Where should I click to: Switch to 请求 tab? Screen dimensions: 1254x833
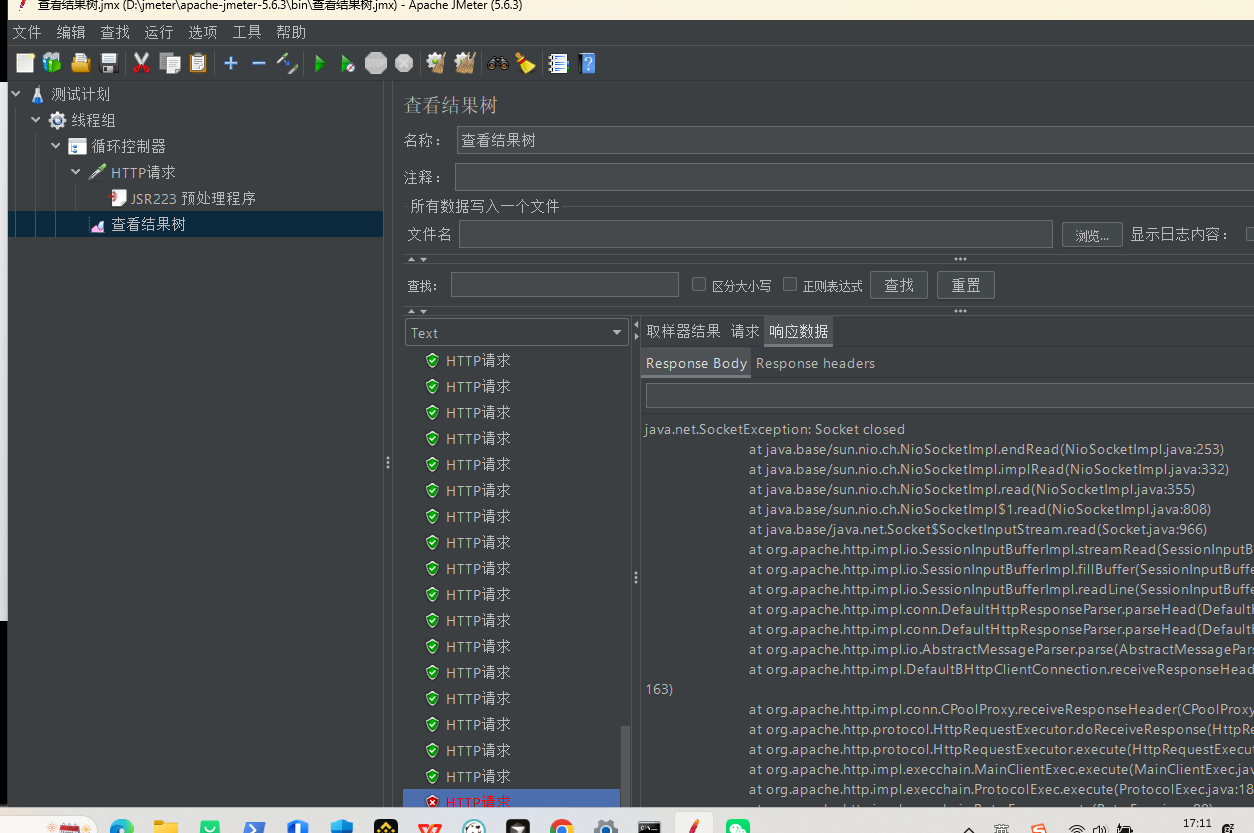tap(745, 331)
